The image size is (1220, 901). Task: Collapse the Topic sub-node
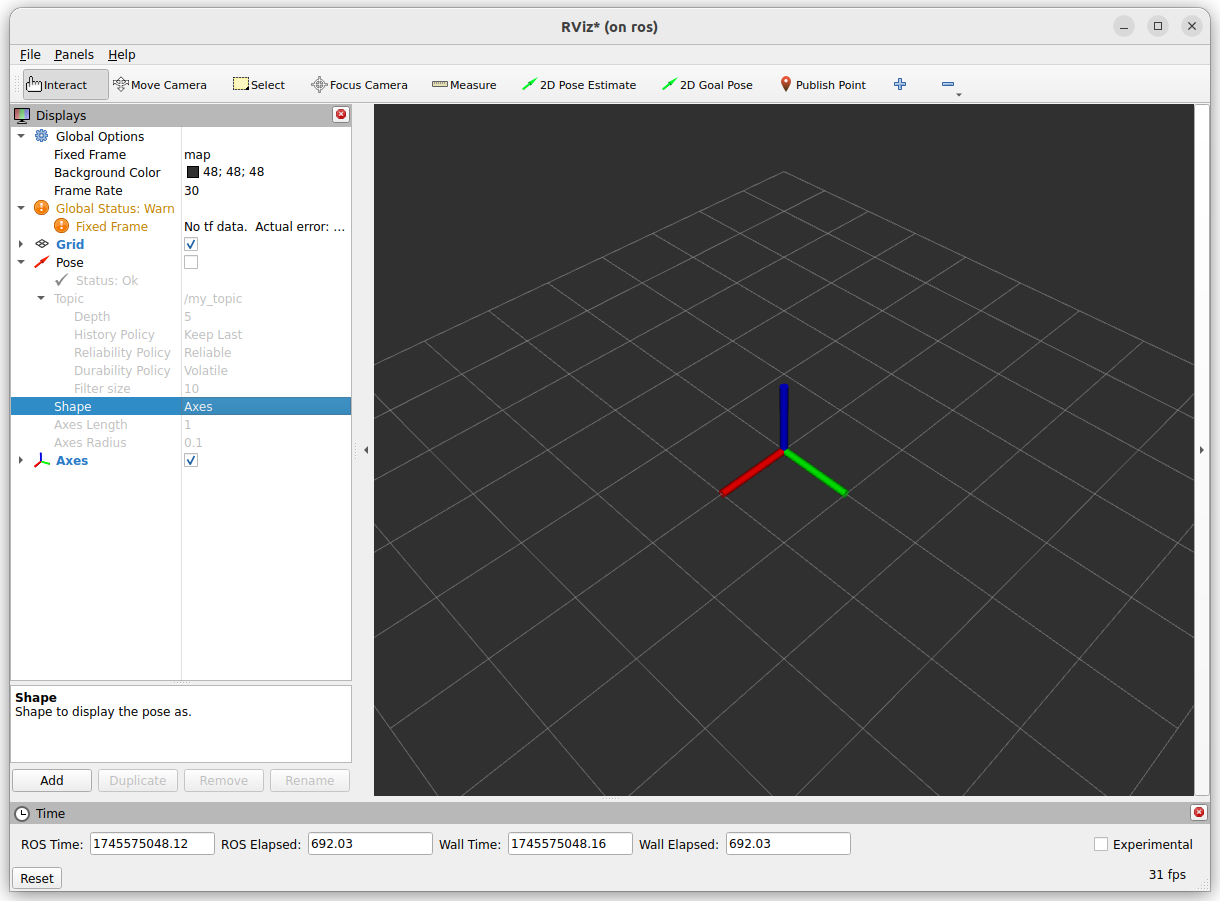pos(41,298)
